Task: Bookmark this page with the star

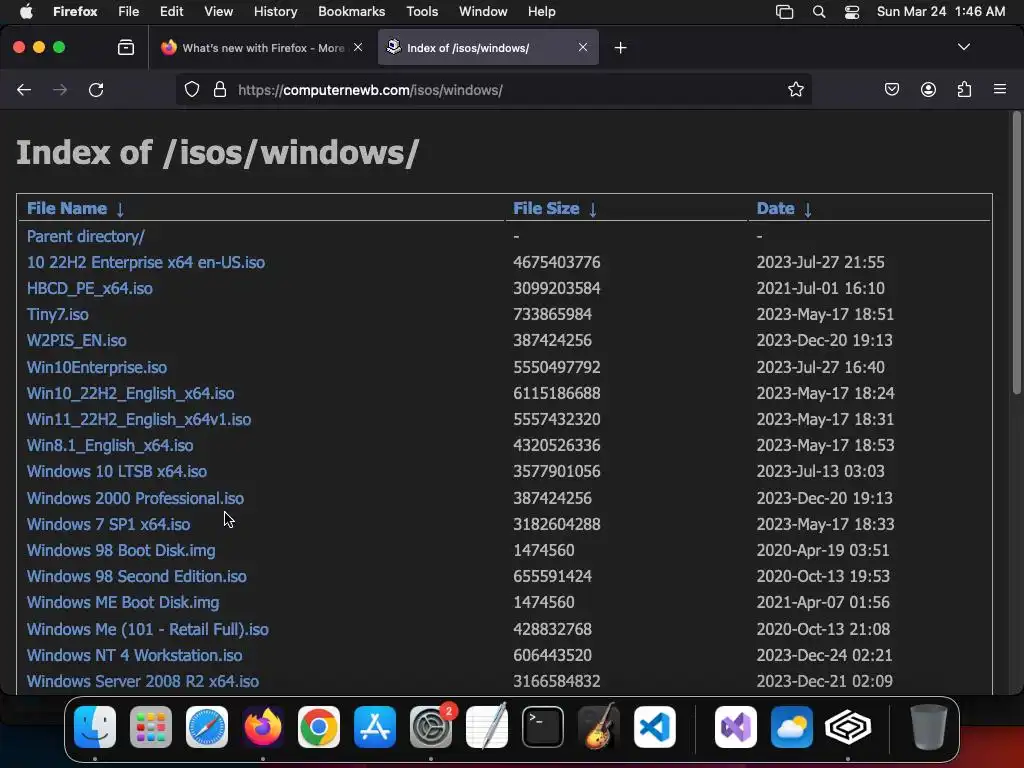Action: pyautogui.click(x=795, y=89)
